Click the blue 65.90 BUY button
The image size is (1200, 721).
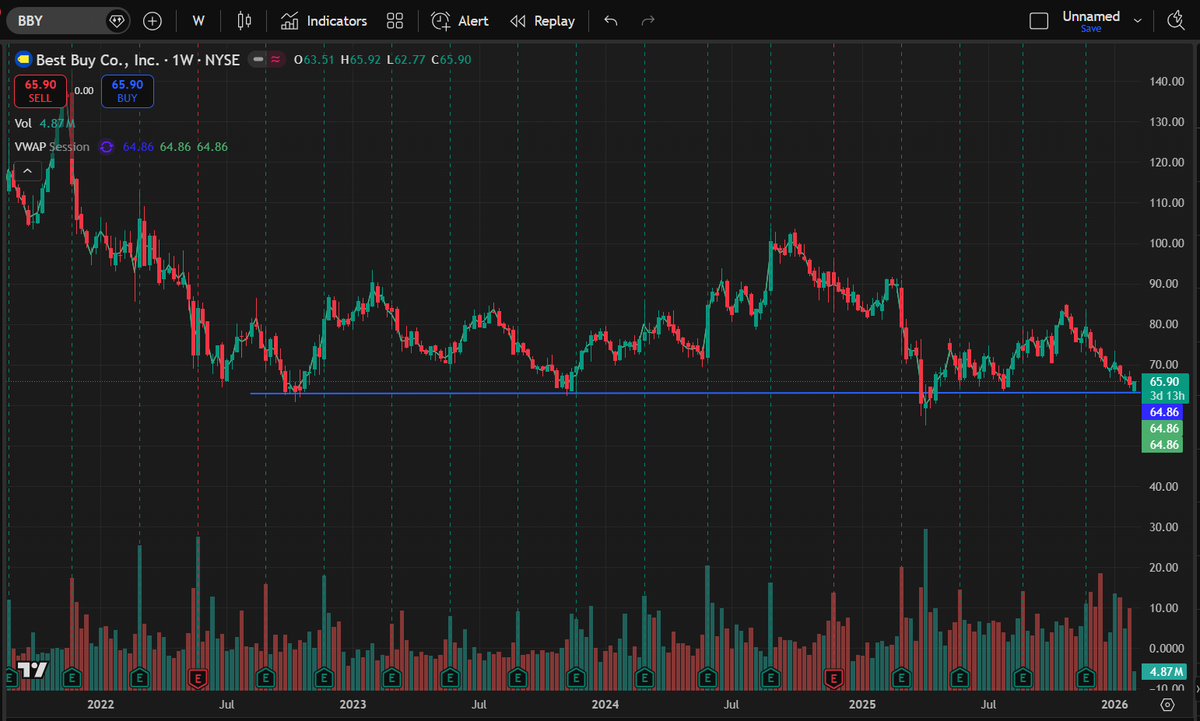click(127, 91)
